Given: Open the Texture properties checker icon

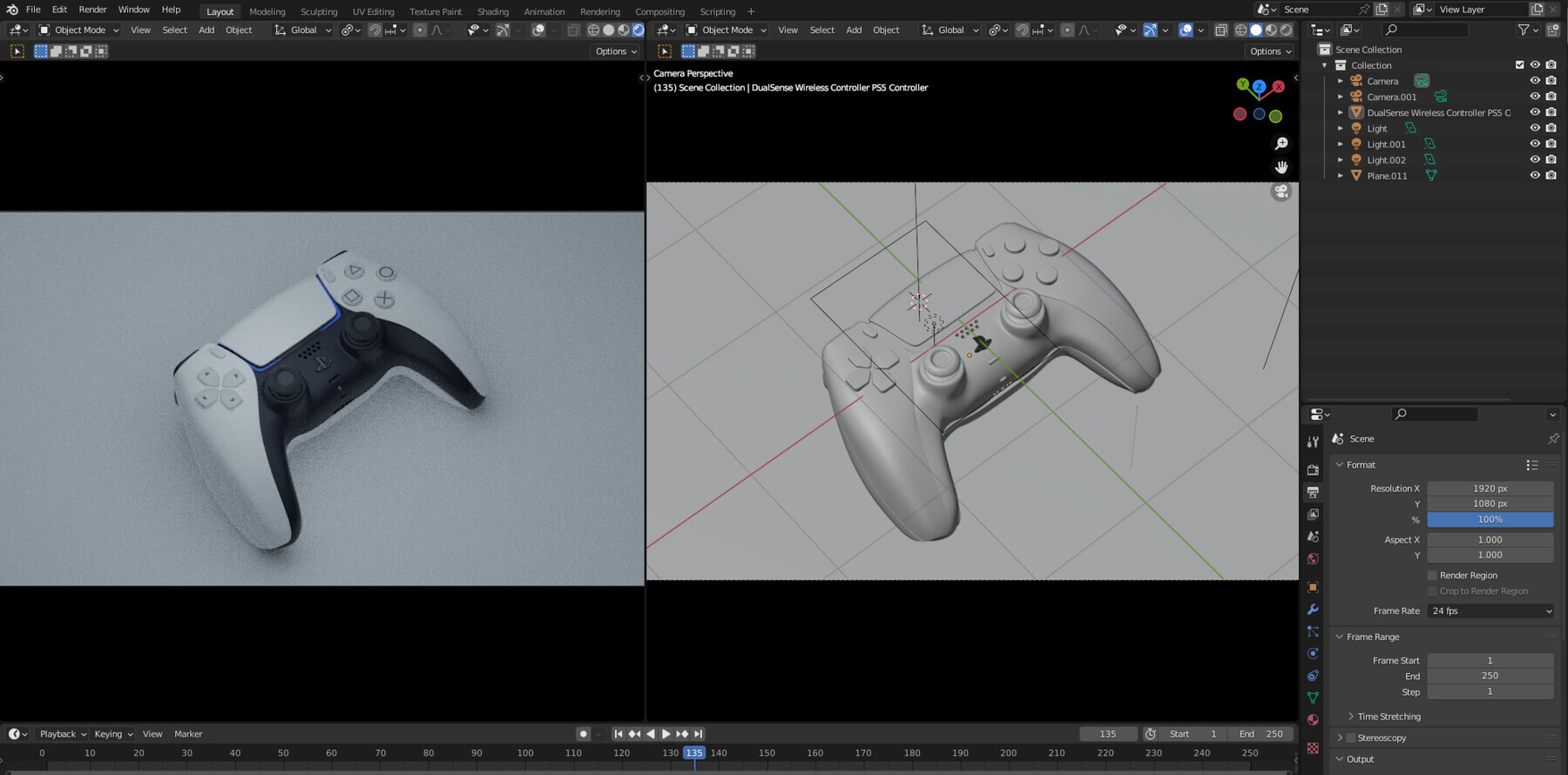Looking at the screenshot, I should (x=1313, y=748).
